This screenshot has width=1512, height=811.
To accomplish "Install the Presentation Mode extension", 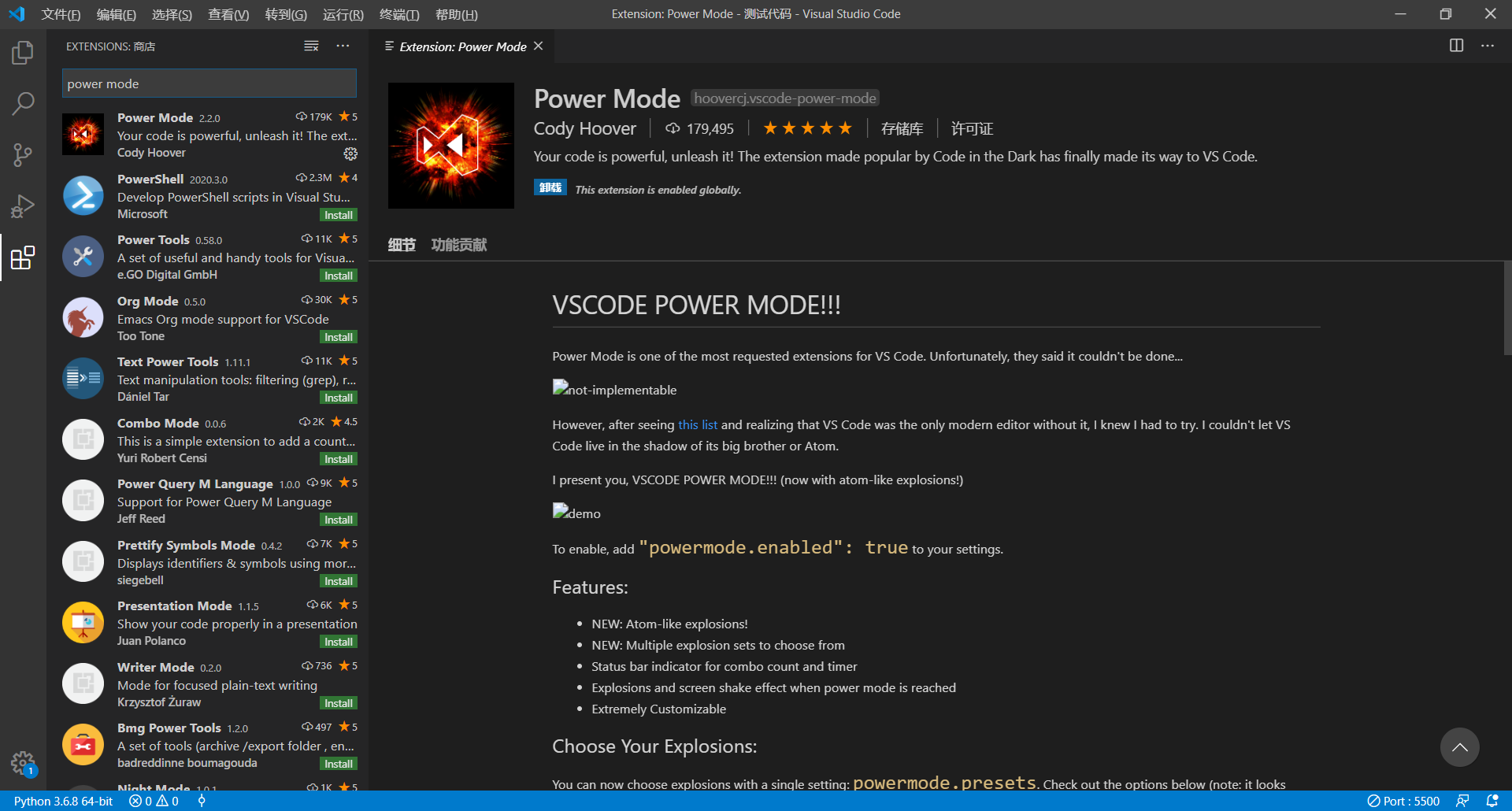I will coord(339,642).
